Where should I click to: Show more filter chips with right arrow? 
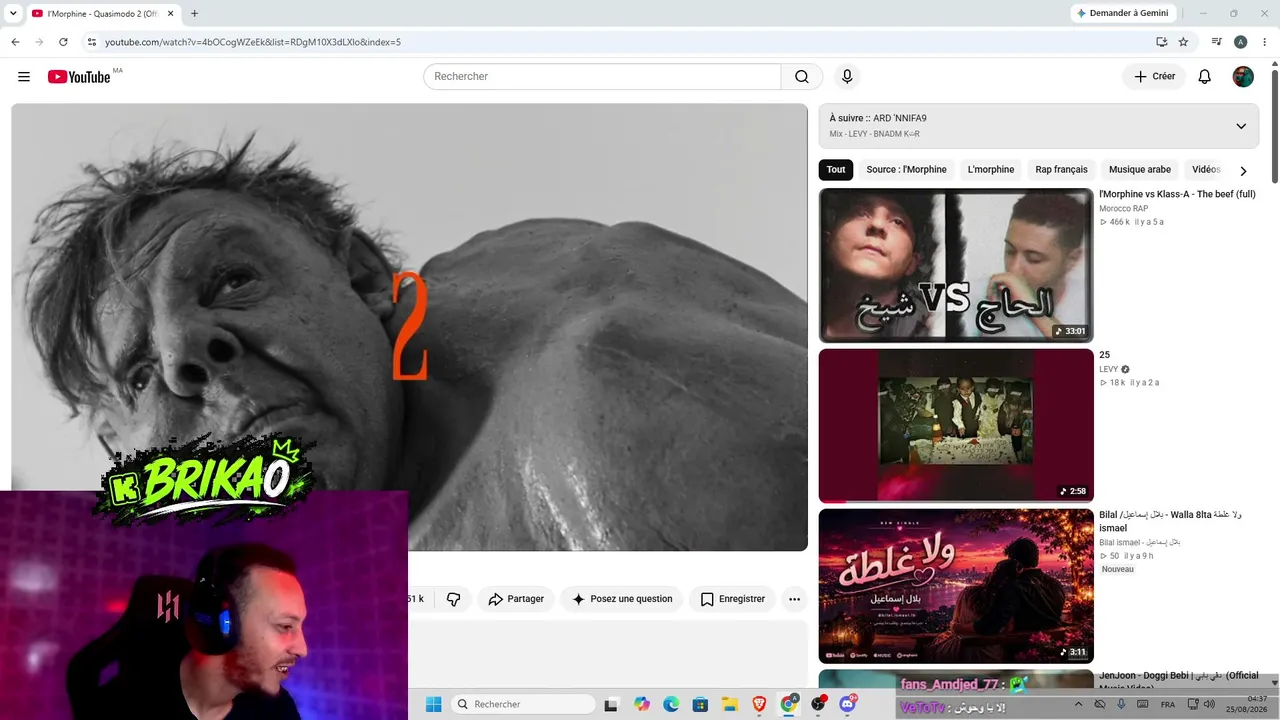pos(1243,171)
